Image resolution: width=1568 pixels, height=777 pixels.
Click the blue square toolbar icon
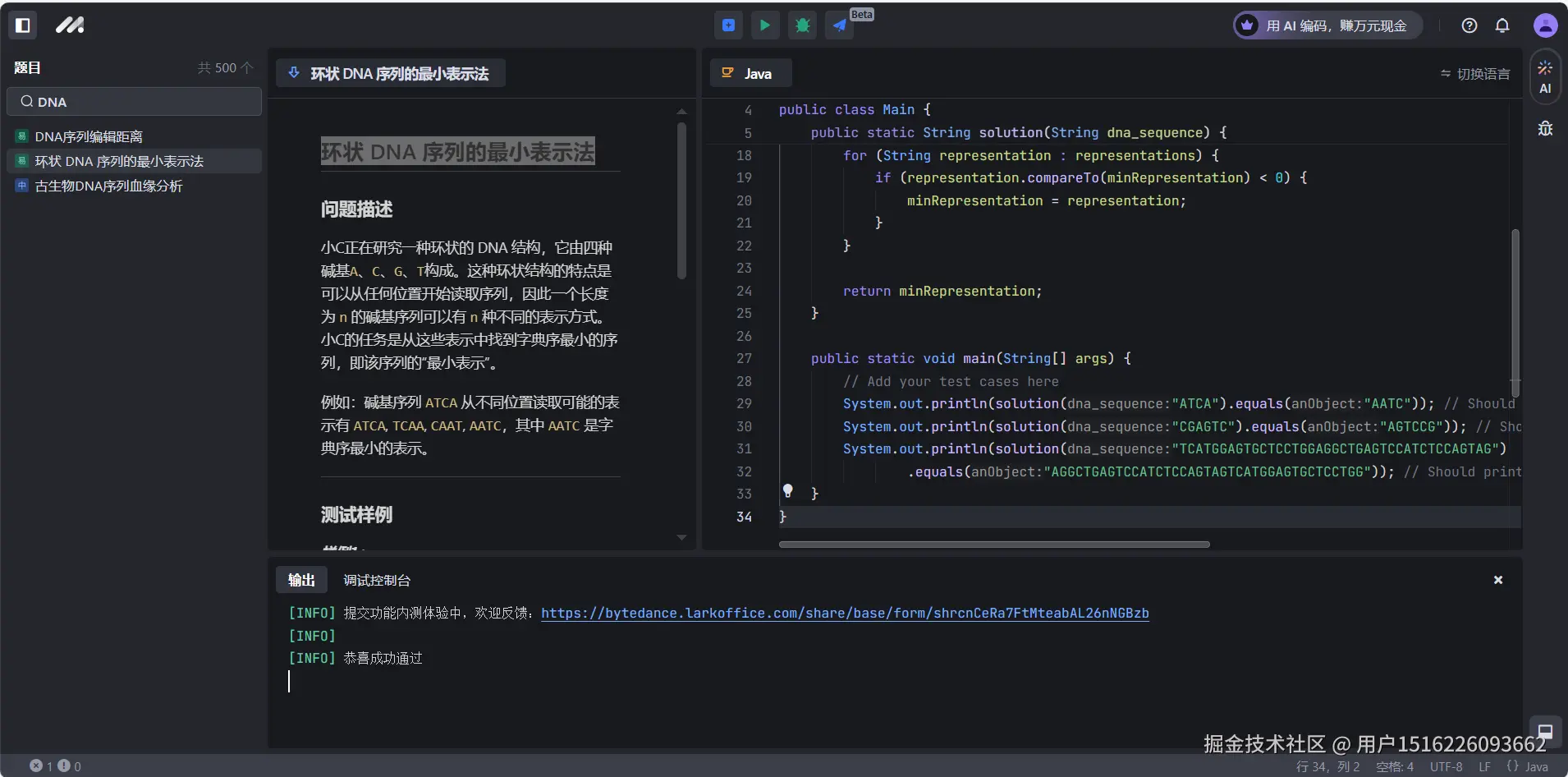[728, 25]
